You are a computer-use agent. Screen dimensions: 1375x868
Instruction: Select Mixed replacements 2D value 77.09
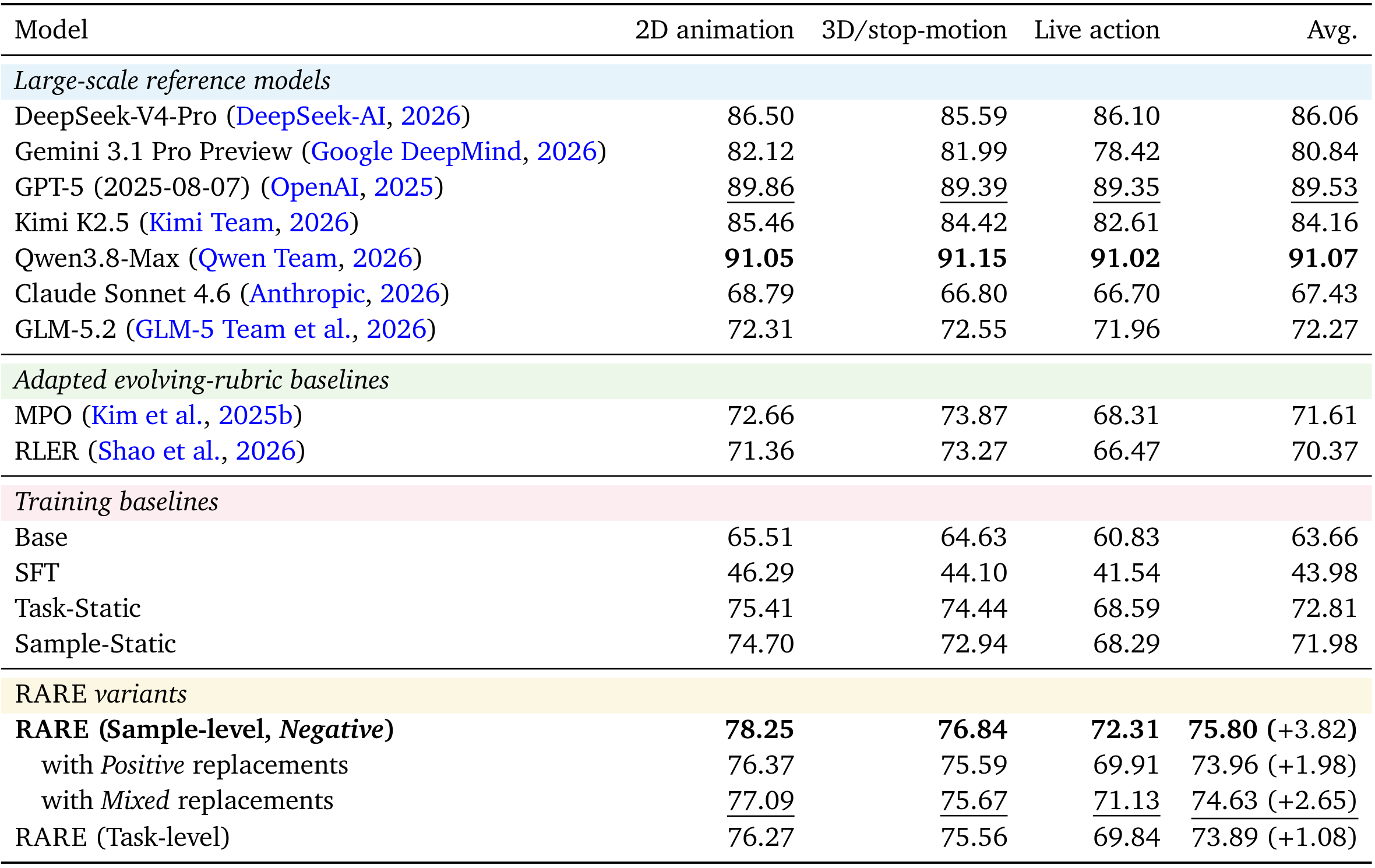(x=760, y=801)
